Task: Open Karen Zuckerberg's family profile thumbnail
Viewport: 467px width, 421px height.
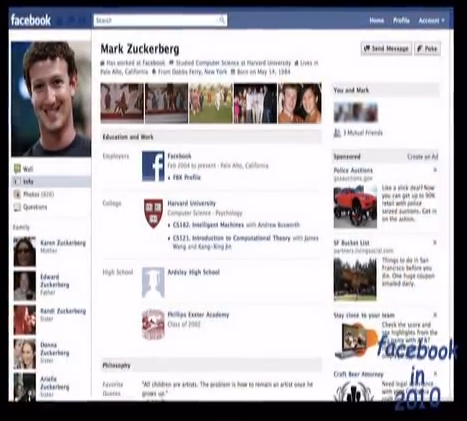Action: (25, 252)
